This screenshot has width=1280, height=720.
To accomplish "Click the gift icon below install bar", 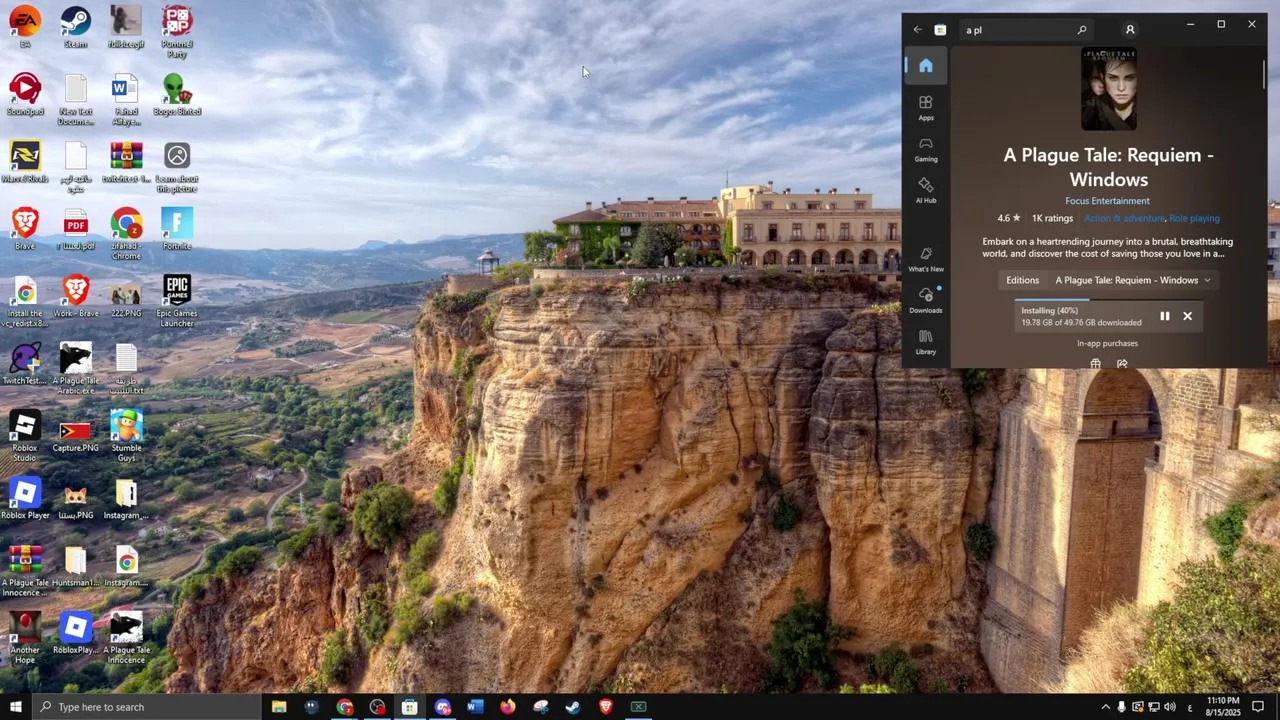I will click(1095, 363).
